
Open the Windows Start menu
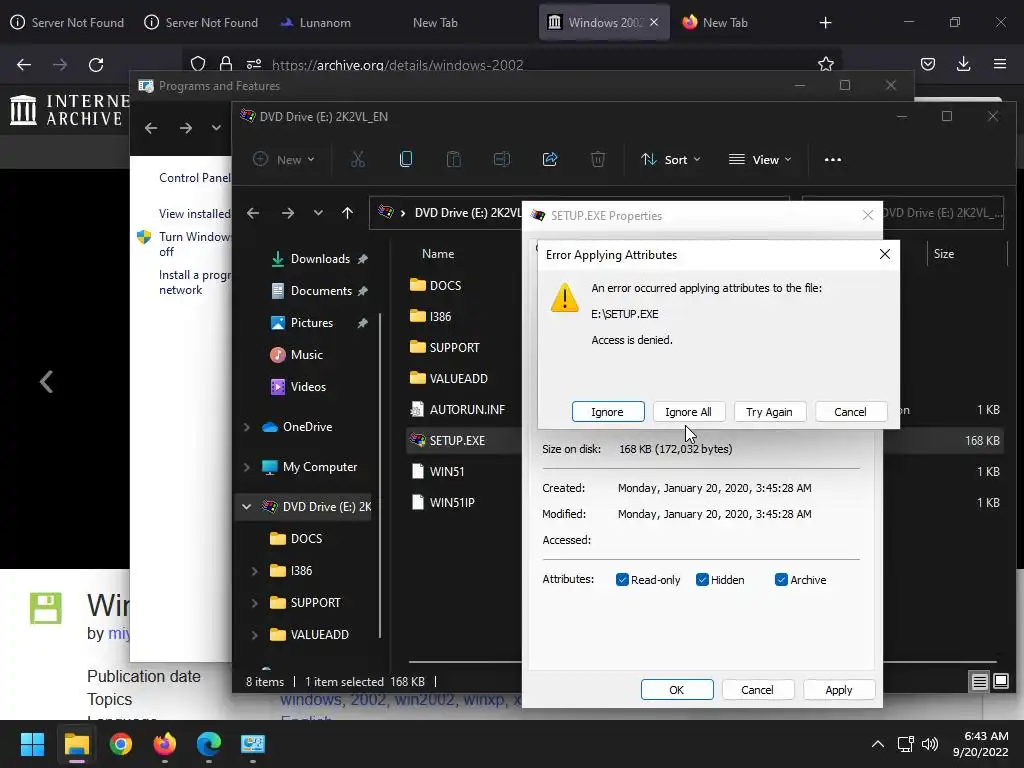(32, 744)
